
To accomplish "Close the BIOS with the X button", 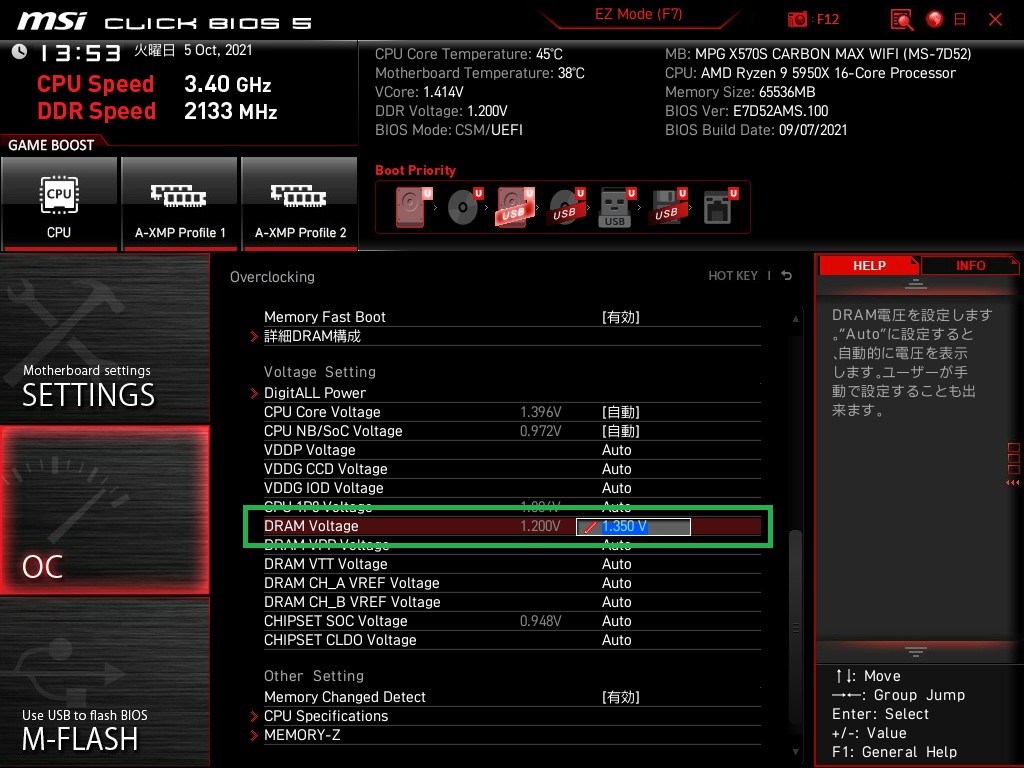I will 995,20.
